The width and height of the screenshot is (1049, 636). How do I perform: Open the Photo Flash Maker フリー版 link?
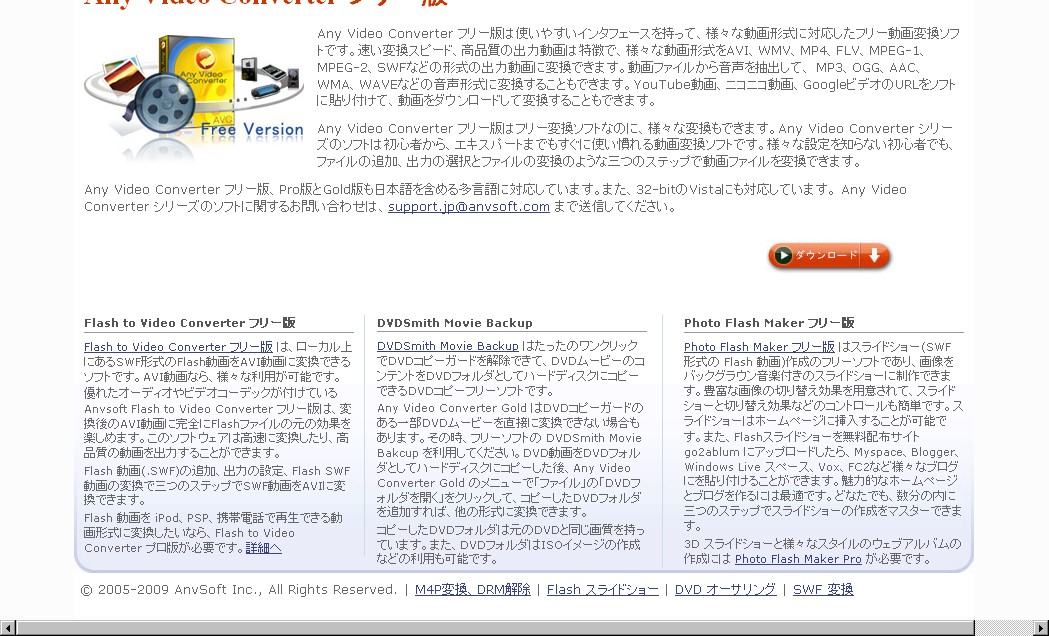pos(759,346)
